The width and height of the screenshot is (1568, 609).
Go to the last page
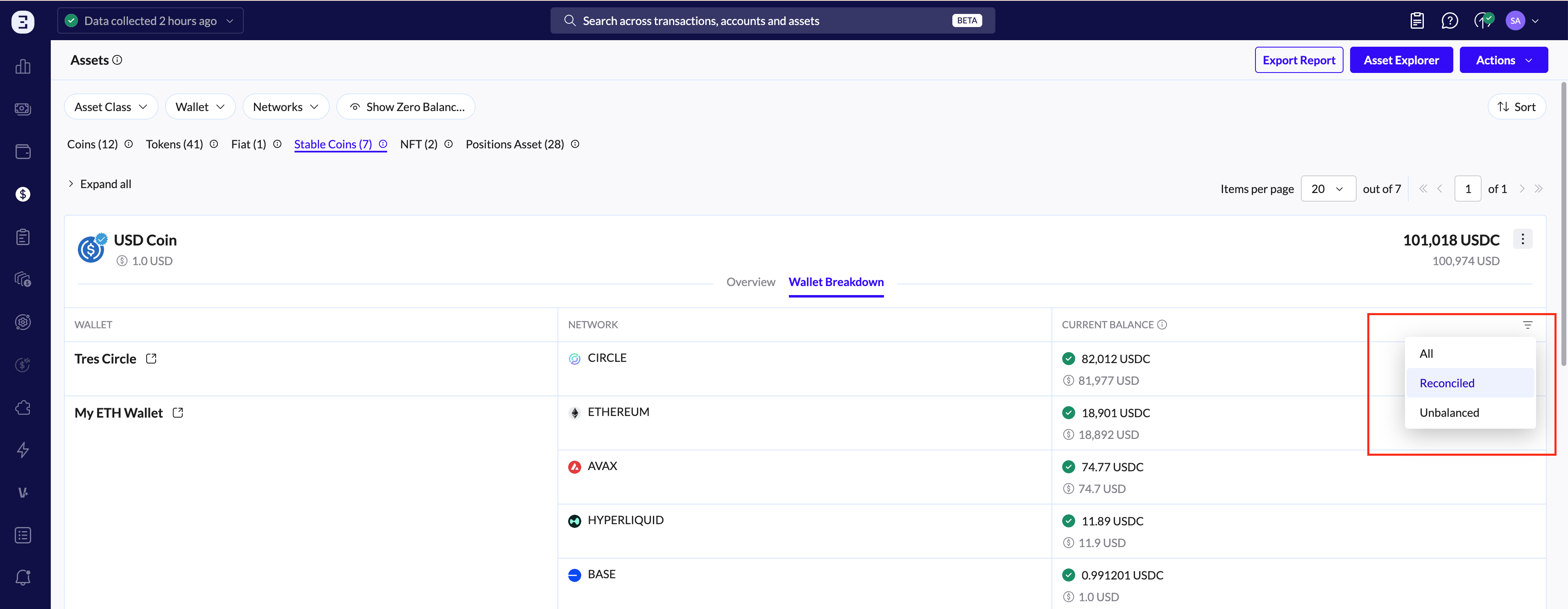(x=1538, y=189)
